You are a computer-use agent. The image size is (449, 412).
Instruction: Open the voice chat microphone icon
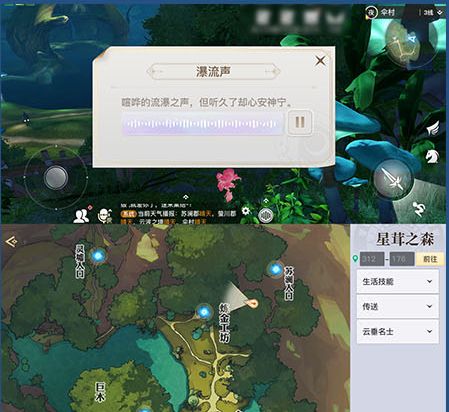pos(105,216)
